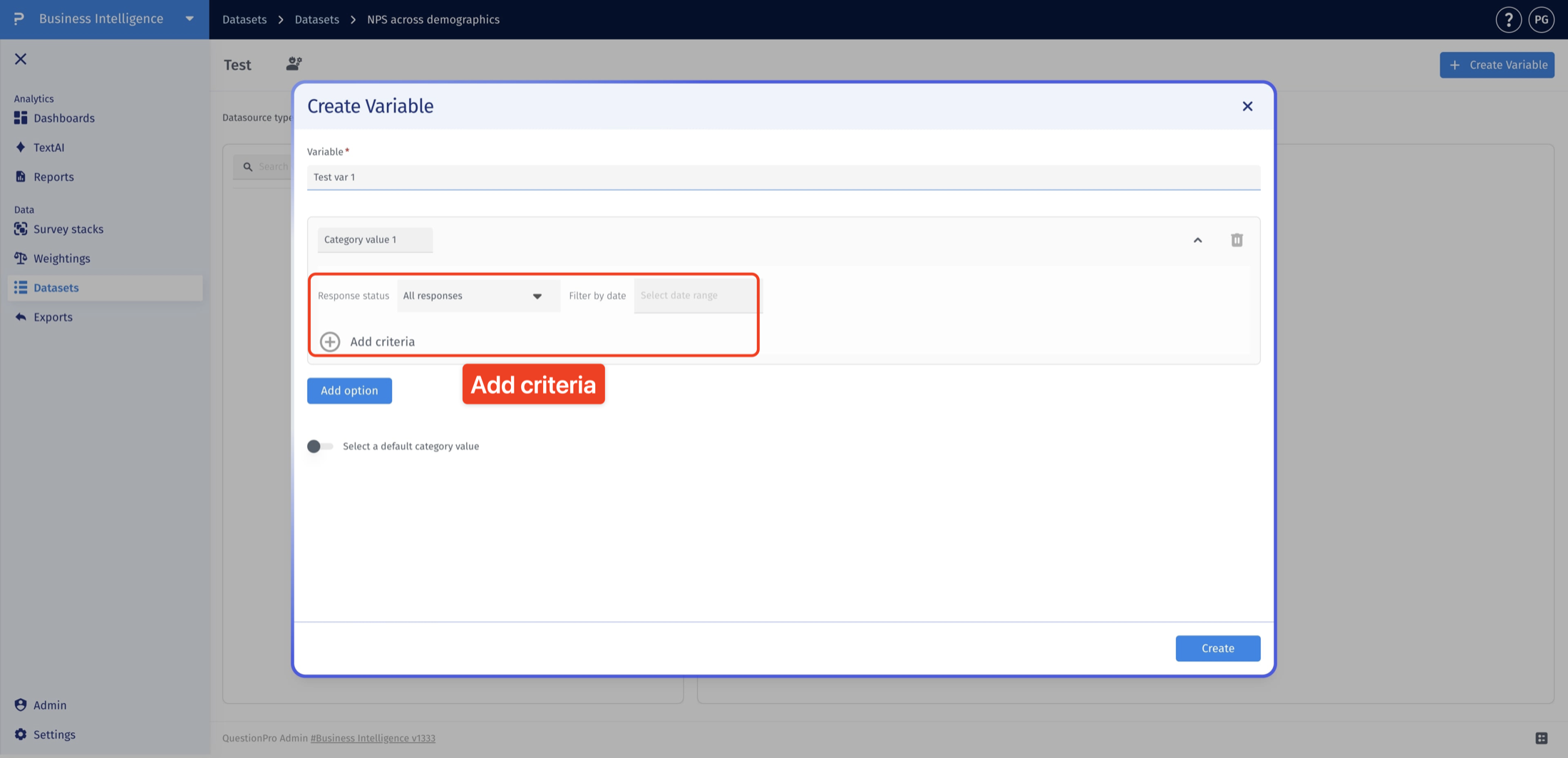This screenshot has height=758, width=1568.
Task: Open Settings via its gear icon
Action: tap(21, 734)
